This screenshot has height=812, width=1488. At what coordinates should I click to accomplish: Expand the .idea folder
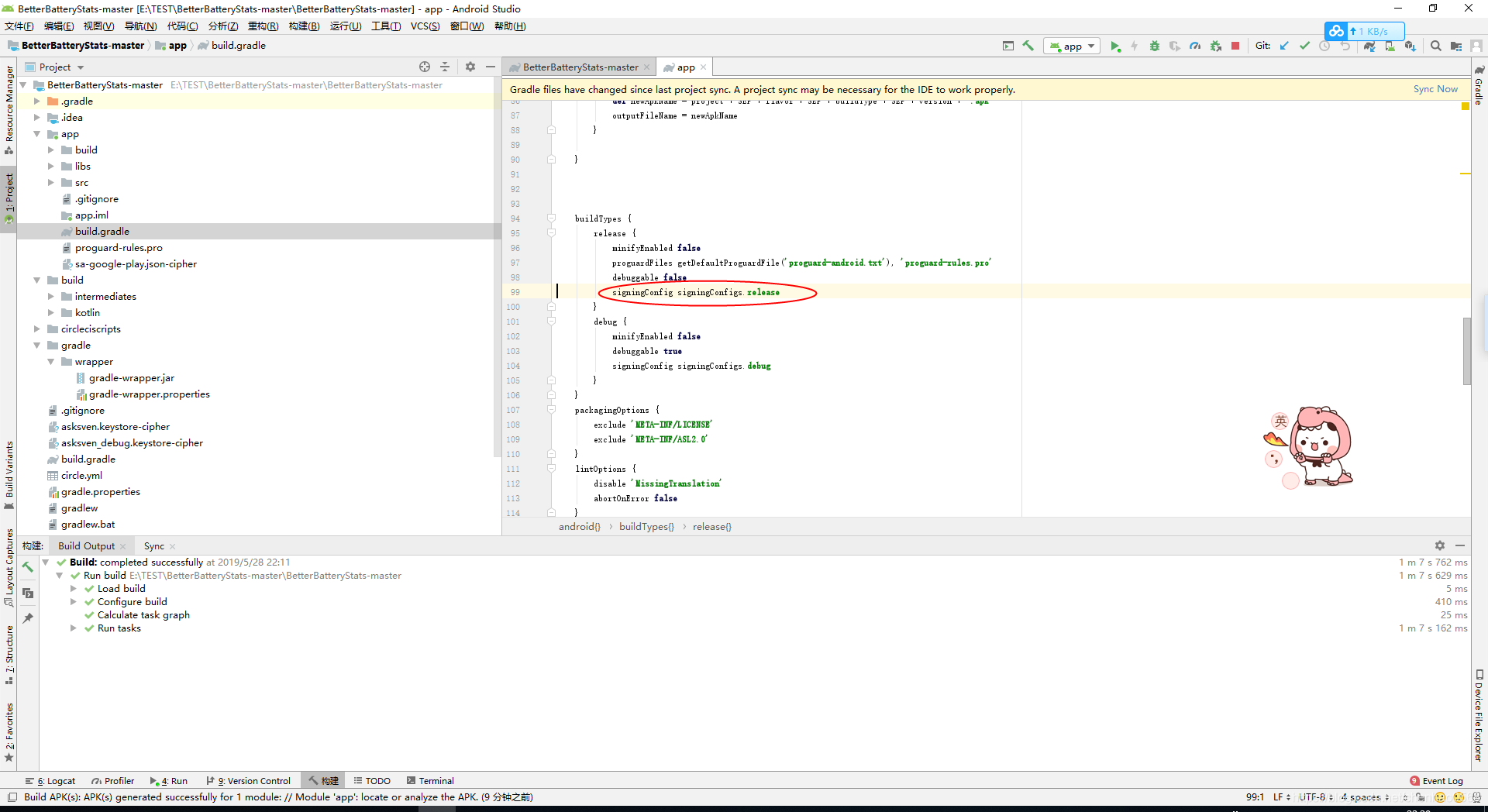[37, 118]
